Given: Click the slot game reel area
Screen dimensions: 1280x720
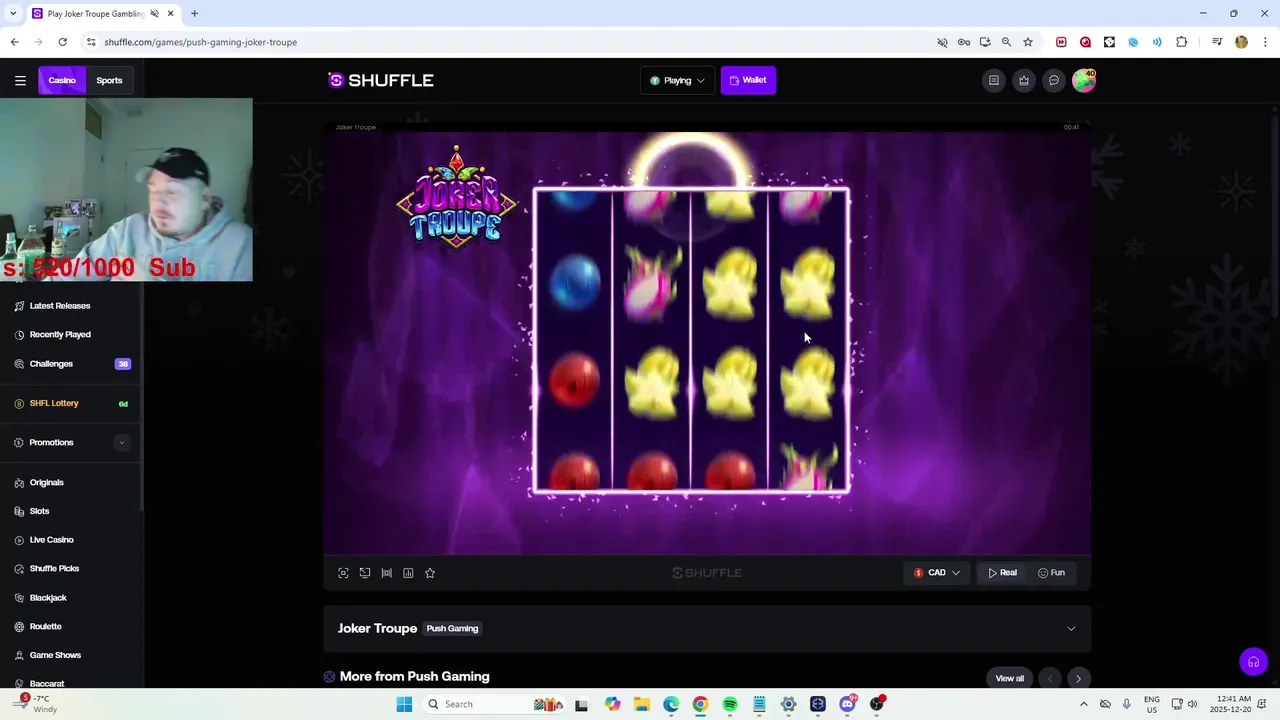Looking at the screenshot, I should point(691,340).
